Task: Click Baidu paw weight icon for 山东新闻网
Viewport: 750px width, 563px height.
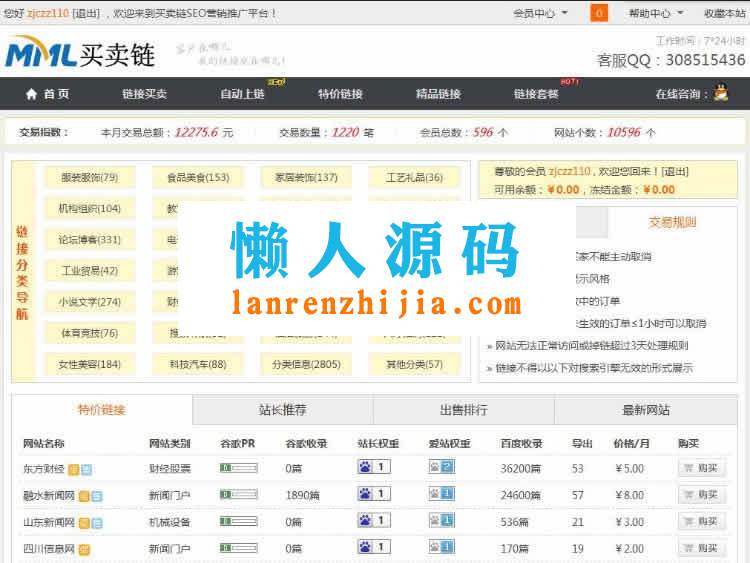Action: pos(374,520)
